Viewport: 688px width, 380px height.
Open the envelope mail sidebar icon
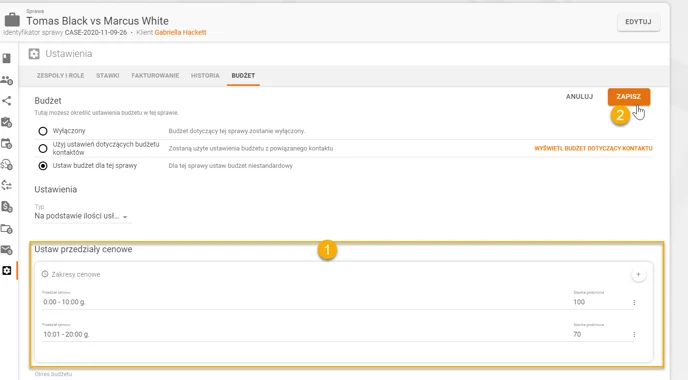7,250
